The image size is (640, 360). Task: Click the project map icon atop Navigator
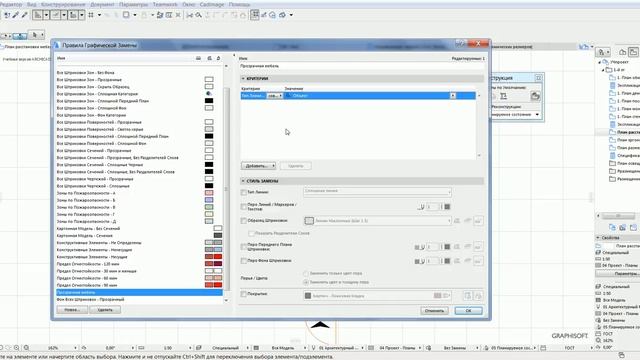(623, 52)
